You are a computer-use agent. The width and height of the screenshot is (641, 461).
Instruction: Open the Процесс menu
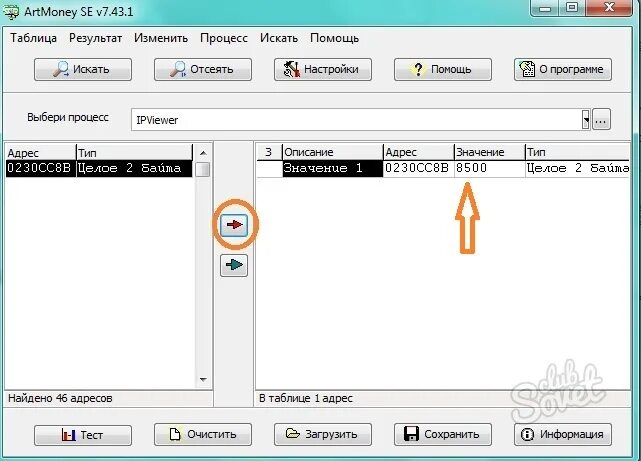pos(224,38)
